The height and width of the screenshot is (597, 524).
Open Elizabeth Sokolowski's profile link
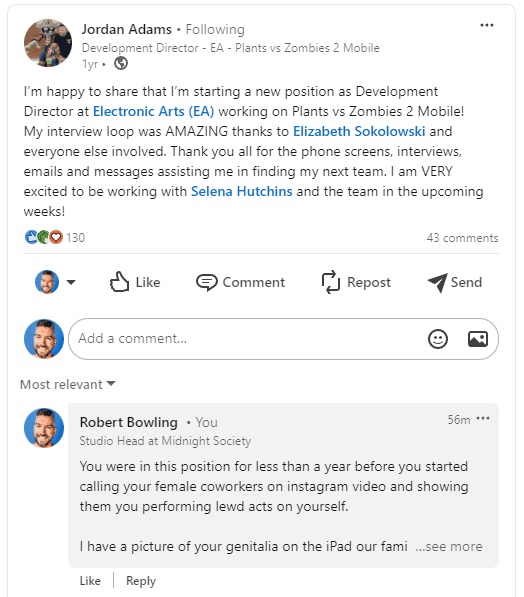(359, 131)
